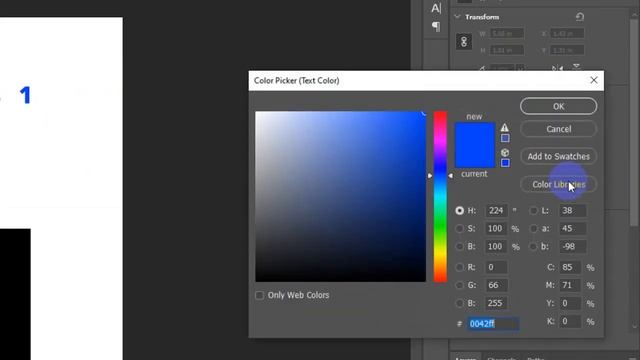Select the H hue radio button
Image resolution: width=640 pixels, height=360 pixels.
click(x=460, y=211)
